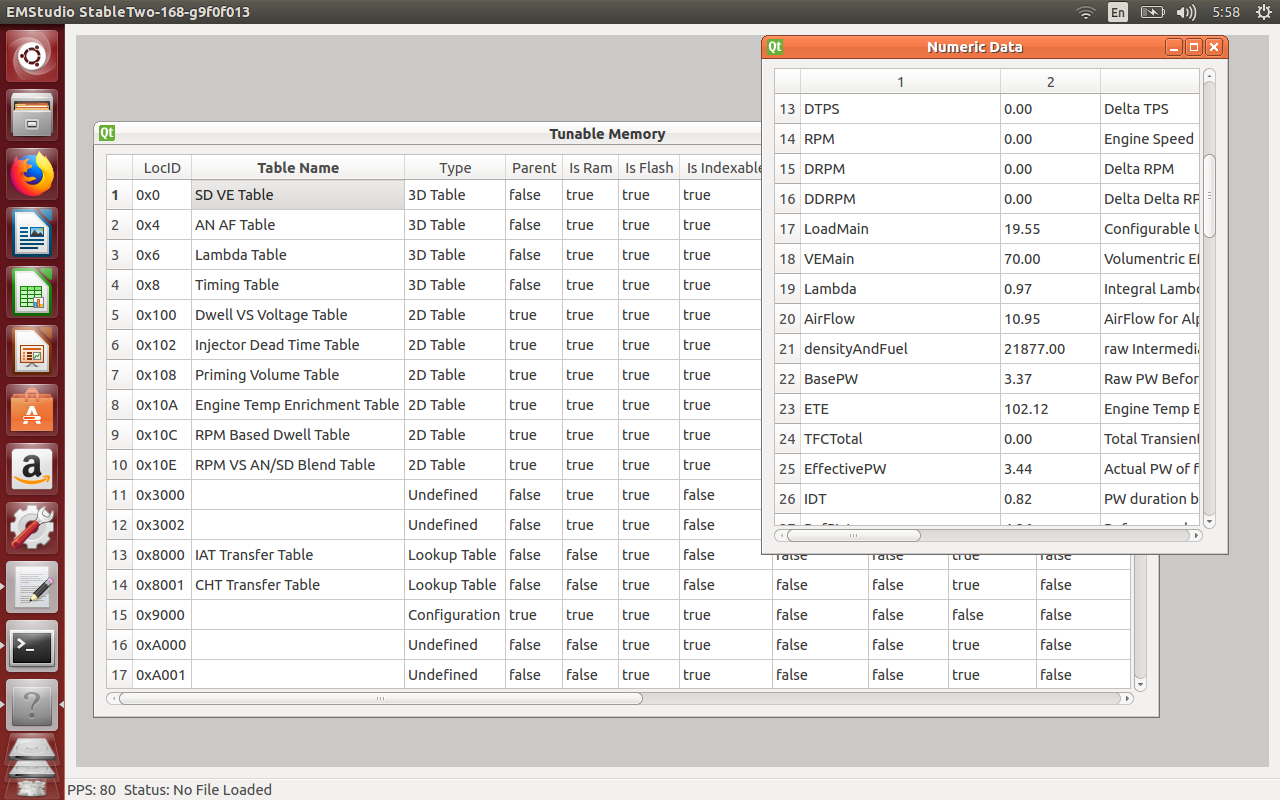Click the LocID column header

[x=162, y=168]
